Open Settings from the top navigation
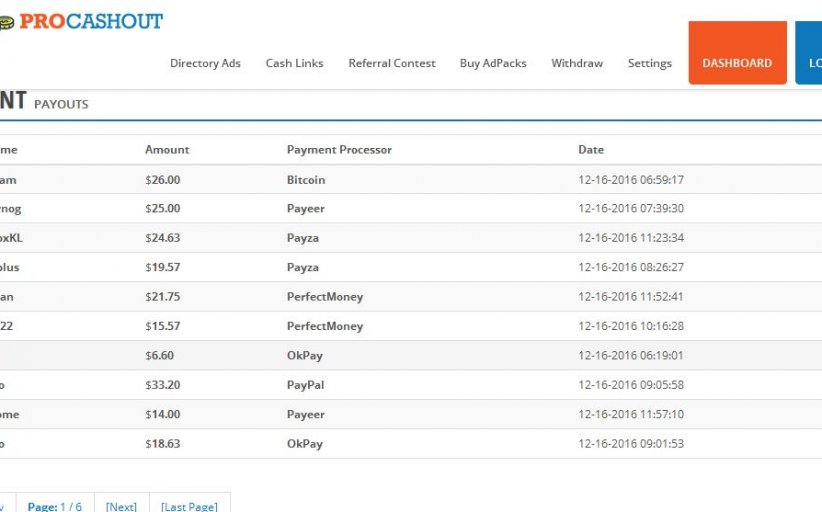Screen dimensions: 822x512 (x=649, y=63)
